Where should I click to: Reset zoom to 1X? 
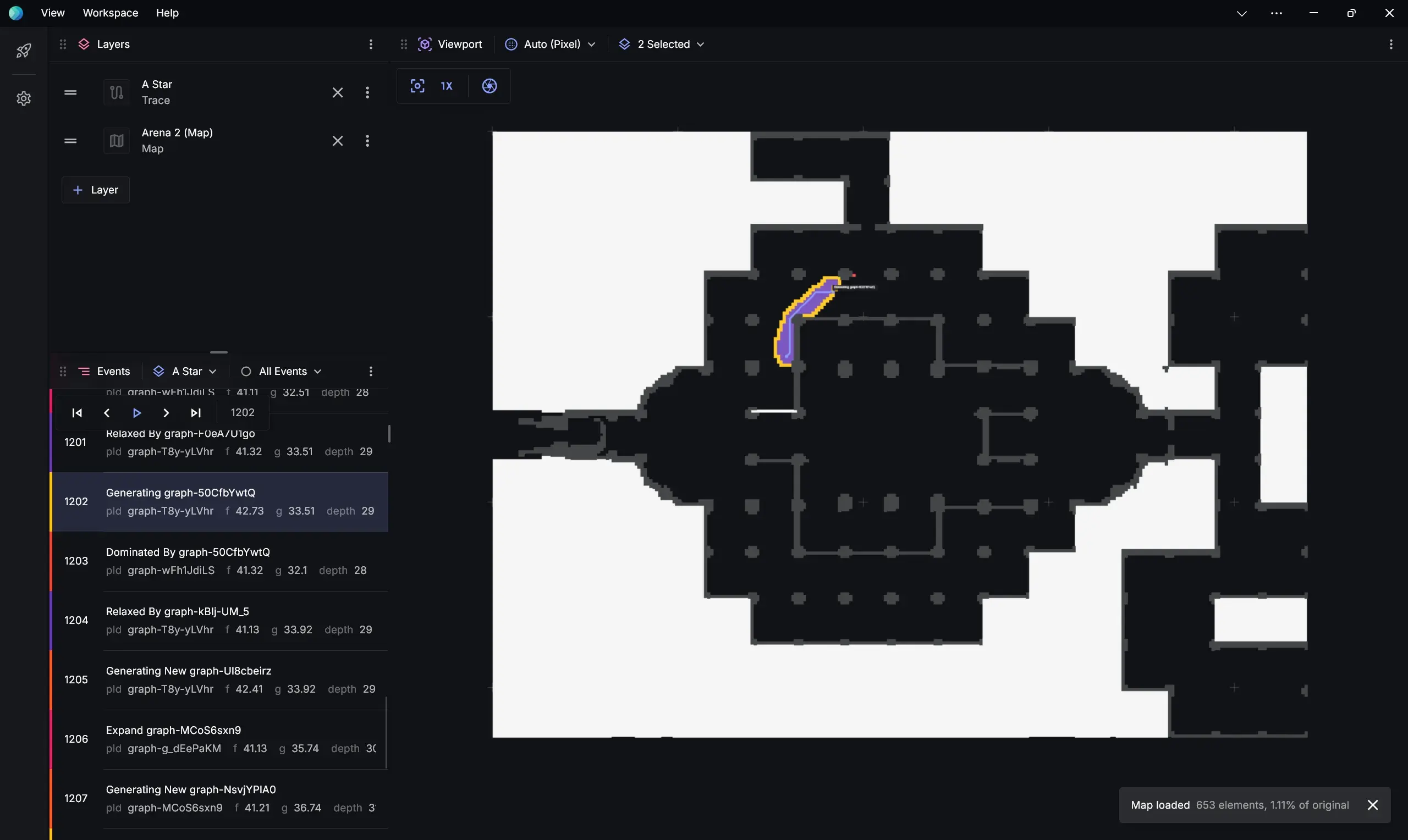[447, 86]
